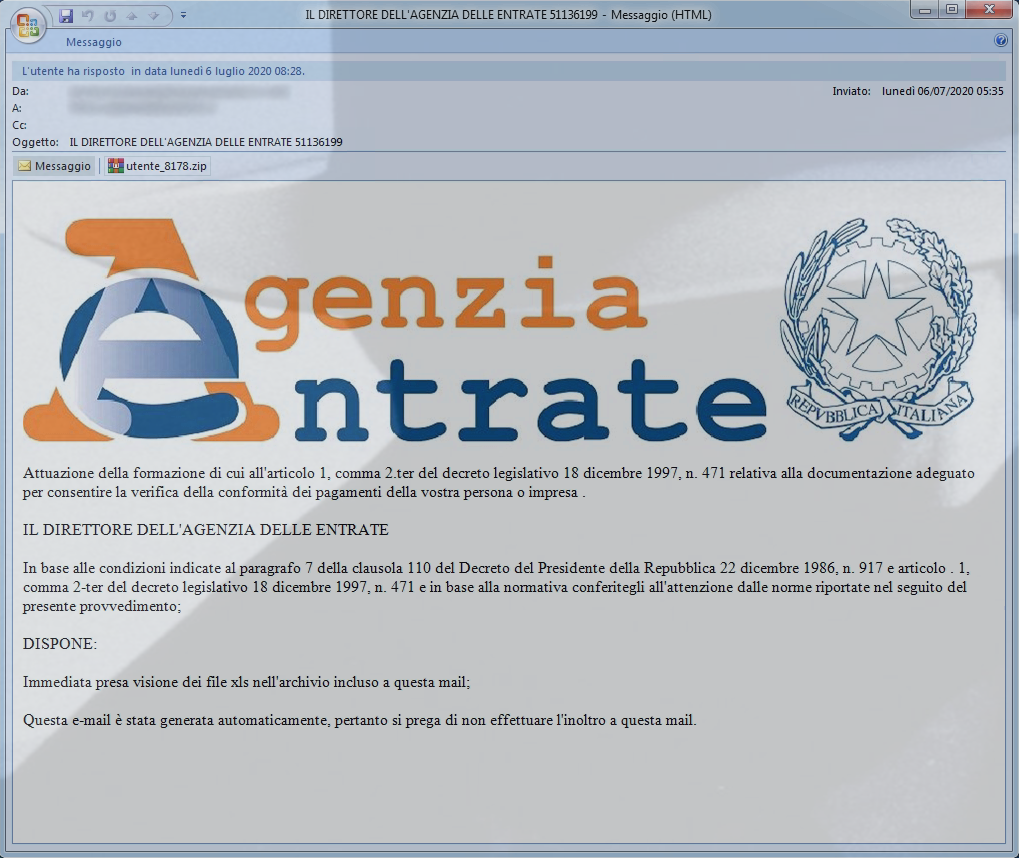This screenshot has height=858, width=1019.
Task: Open the Messaggio ribbon tab
Action: tap(94, 42)
